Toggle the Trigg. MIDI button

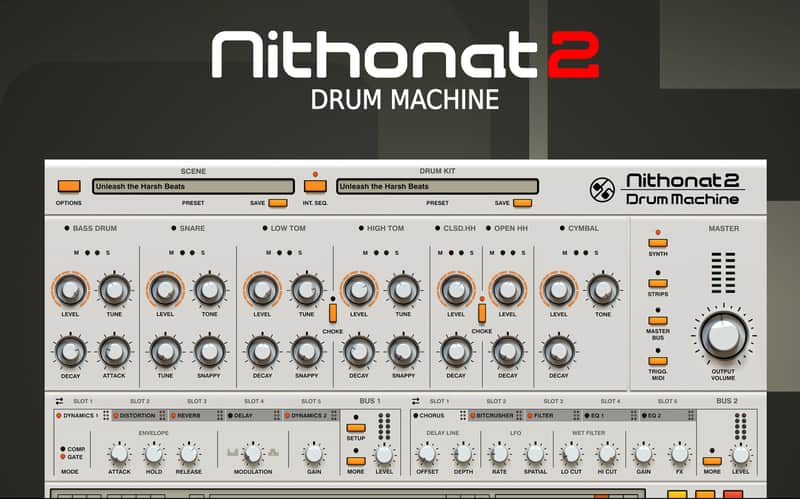658,361
